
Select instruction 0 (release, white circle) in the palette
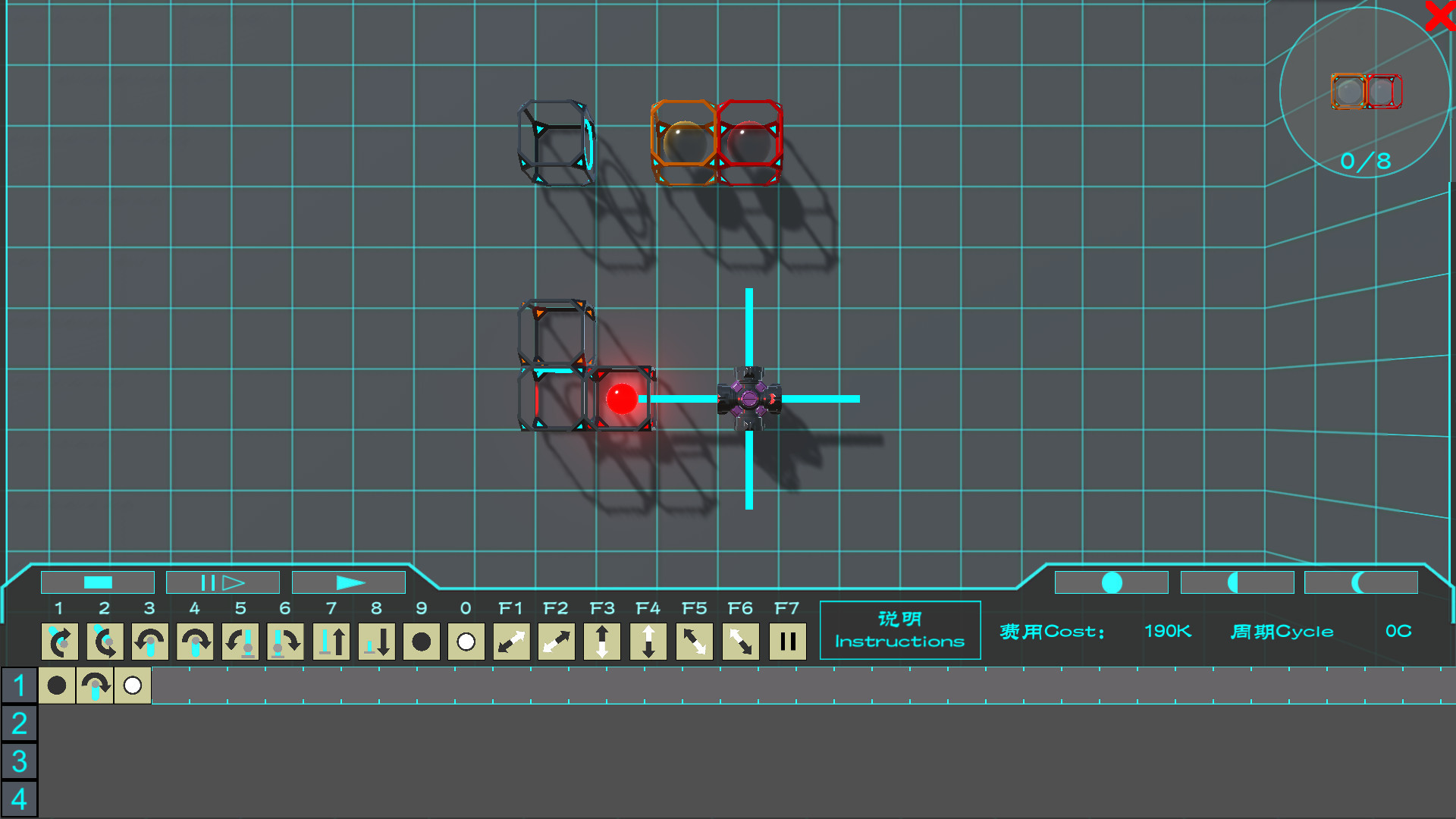[x=466, y=642]
